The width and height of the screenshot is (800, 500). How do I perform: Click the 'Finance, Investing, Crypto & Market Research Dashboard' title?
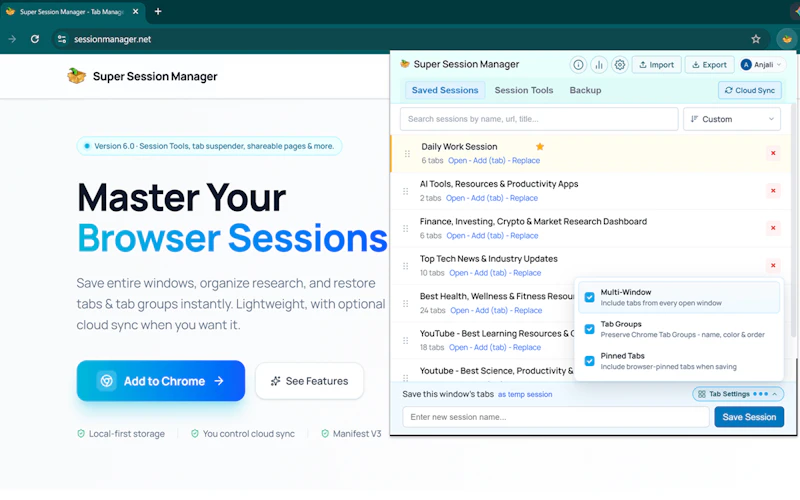point(533,222)
